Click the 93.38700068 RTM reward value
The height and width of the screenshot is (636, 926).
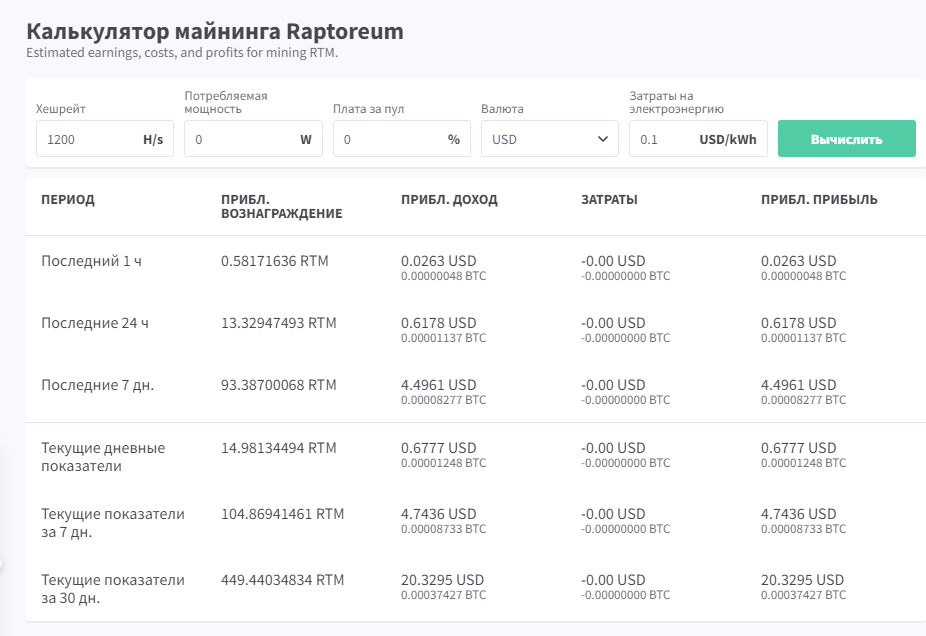(279, 385)
